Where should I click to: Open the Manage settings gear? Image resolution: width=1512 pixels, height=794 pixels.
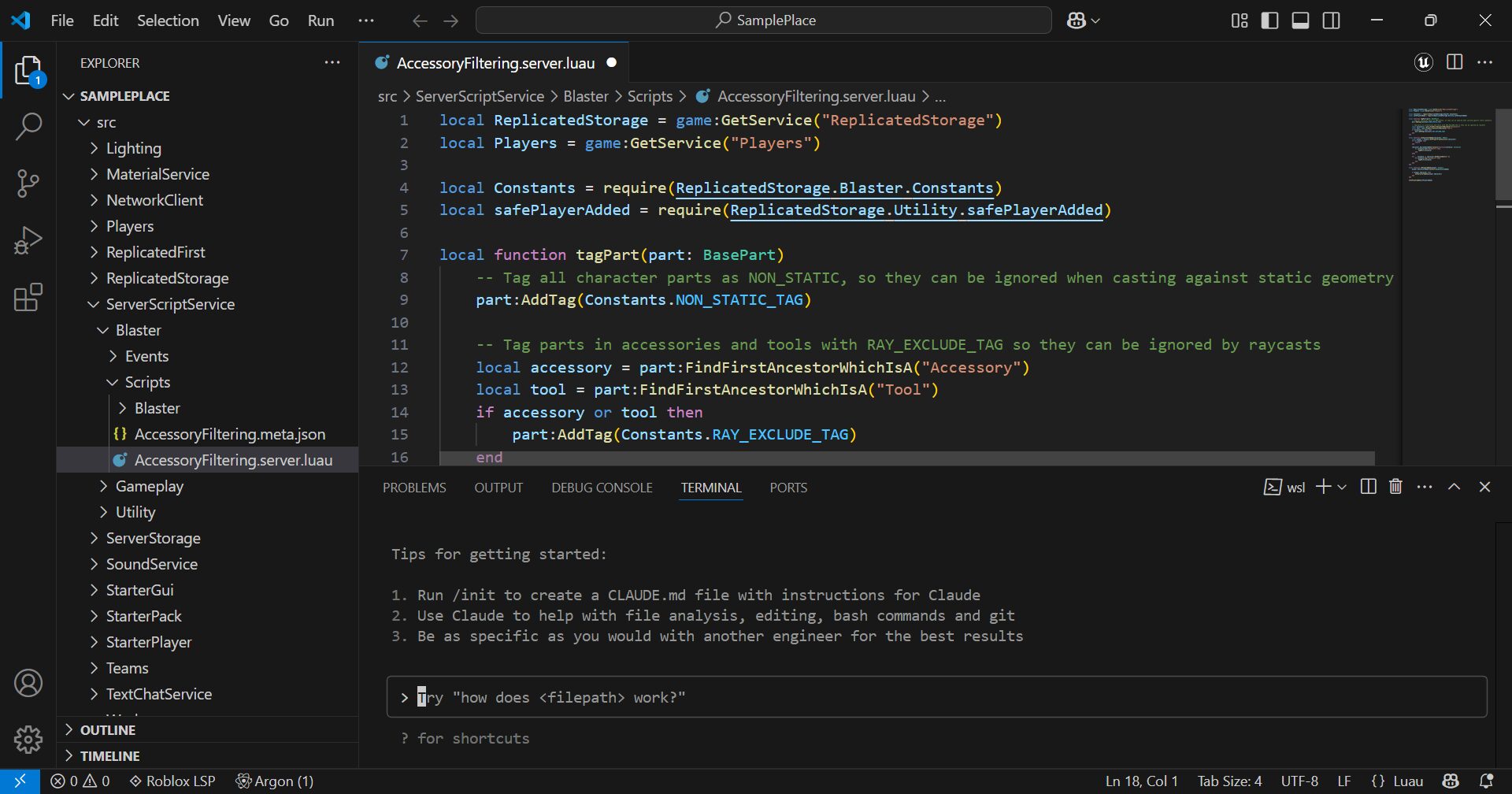[x=28, y=739]
